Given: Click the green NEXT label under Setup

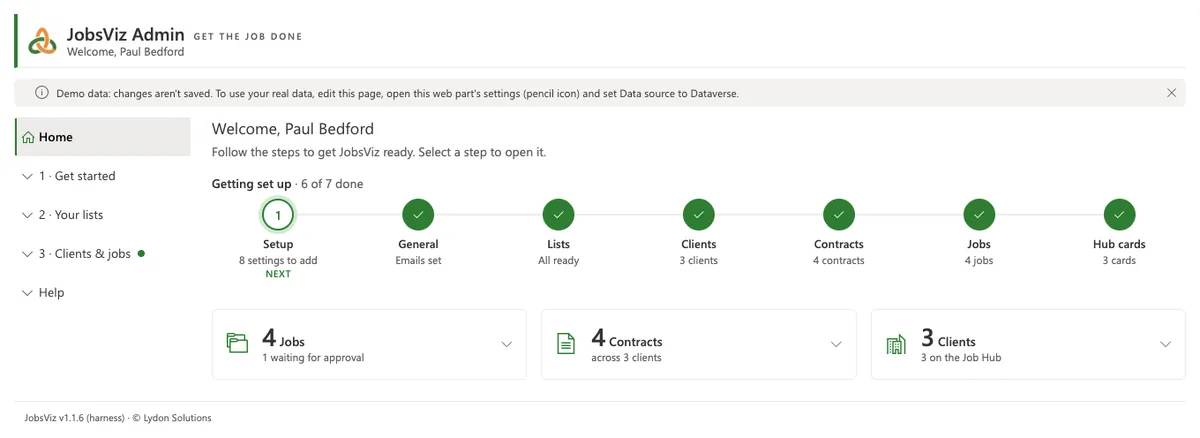Looking at the screenshot, I should pos(278,274).
